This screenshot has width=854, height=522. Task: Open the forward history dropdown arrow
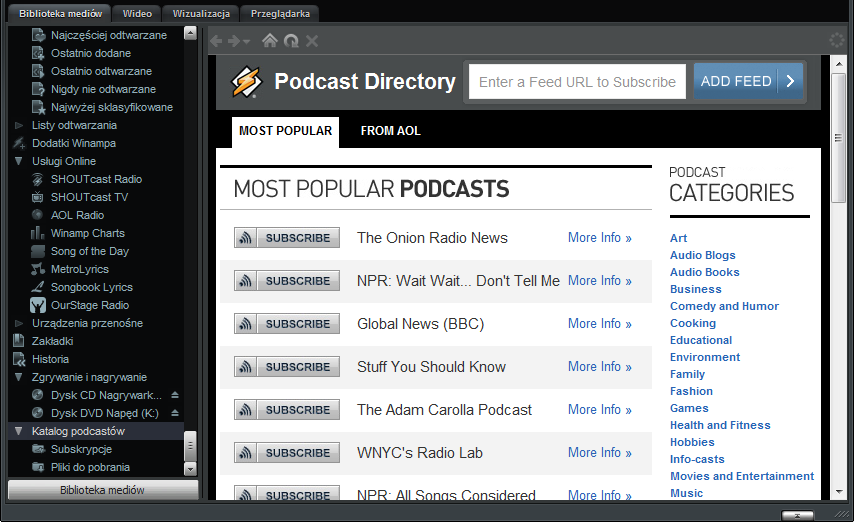pyautogui.click(x=246, y=41)
